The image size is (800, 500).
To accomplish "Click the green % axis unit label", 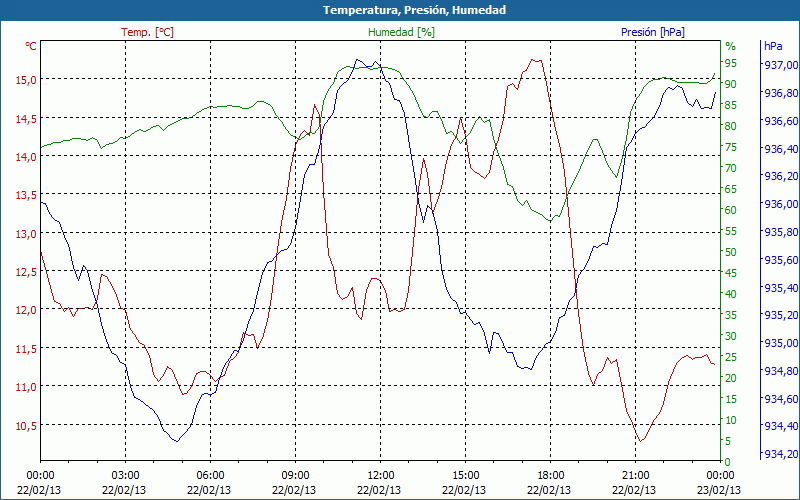I will [731, 46].
